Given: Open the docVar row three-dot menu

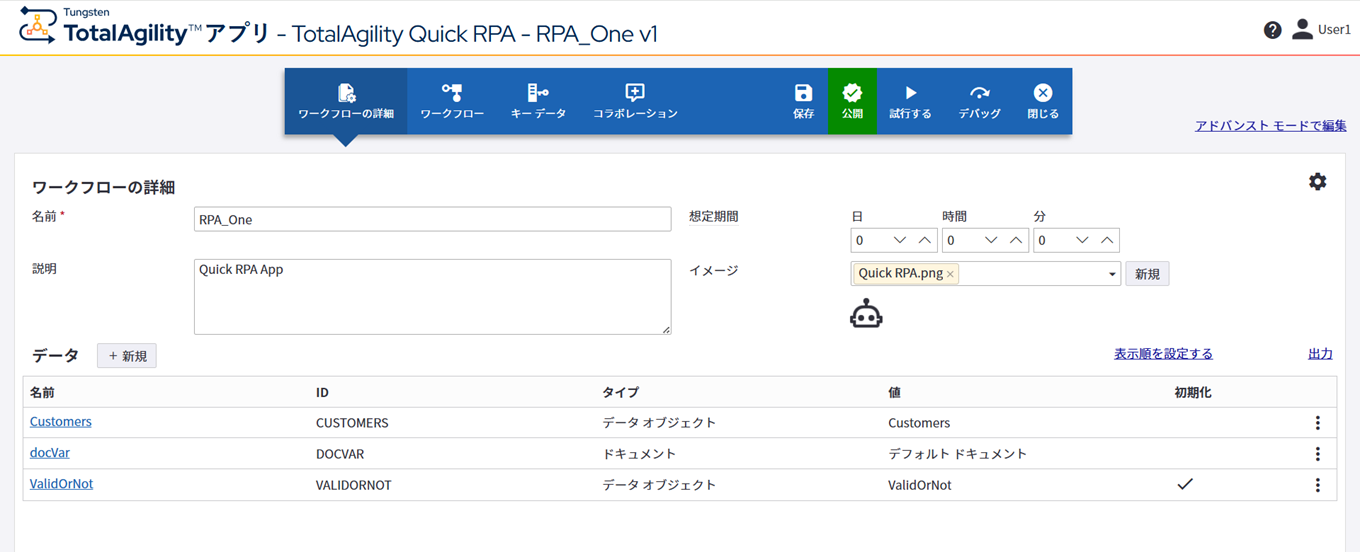Looking at the screenshot, I should coord(1318,454).
